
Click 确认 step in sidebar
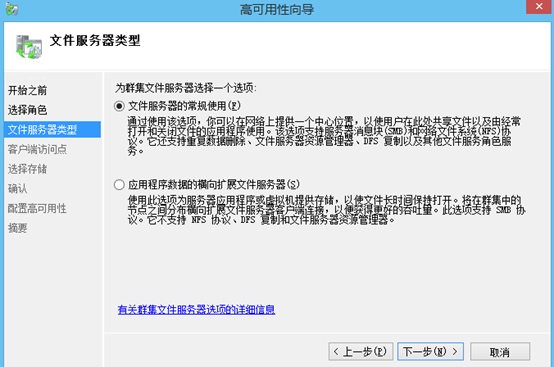(x=17, y=189)
